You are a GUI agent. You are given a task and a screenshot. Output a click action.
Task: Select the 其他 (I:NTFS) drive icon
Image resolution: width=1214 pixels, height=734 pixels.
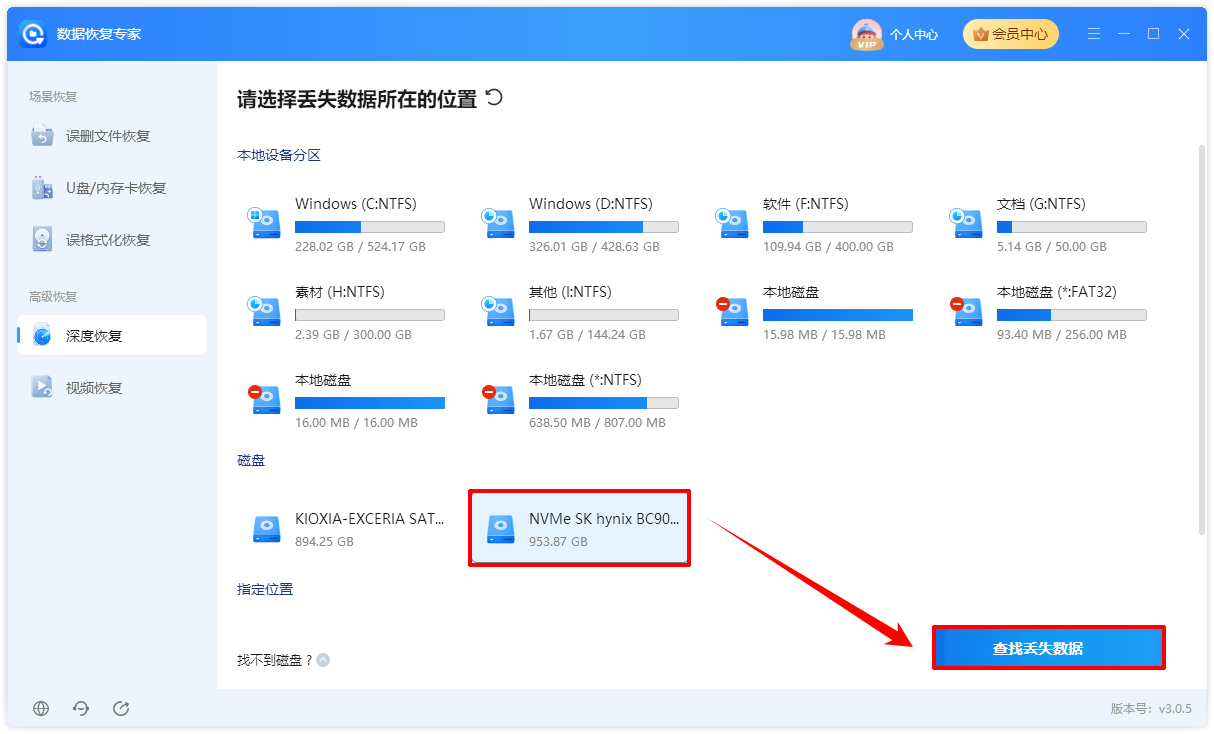[x=499, y=311]
